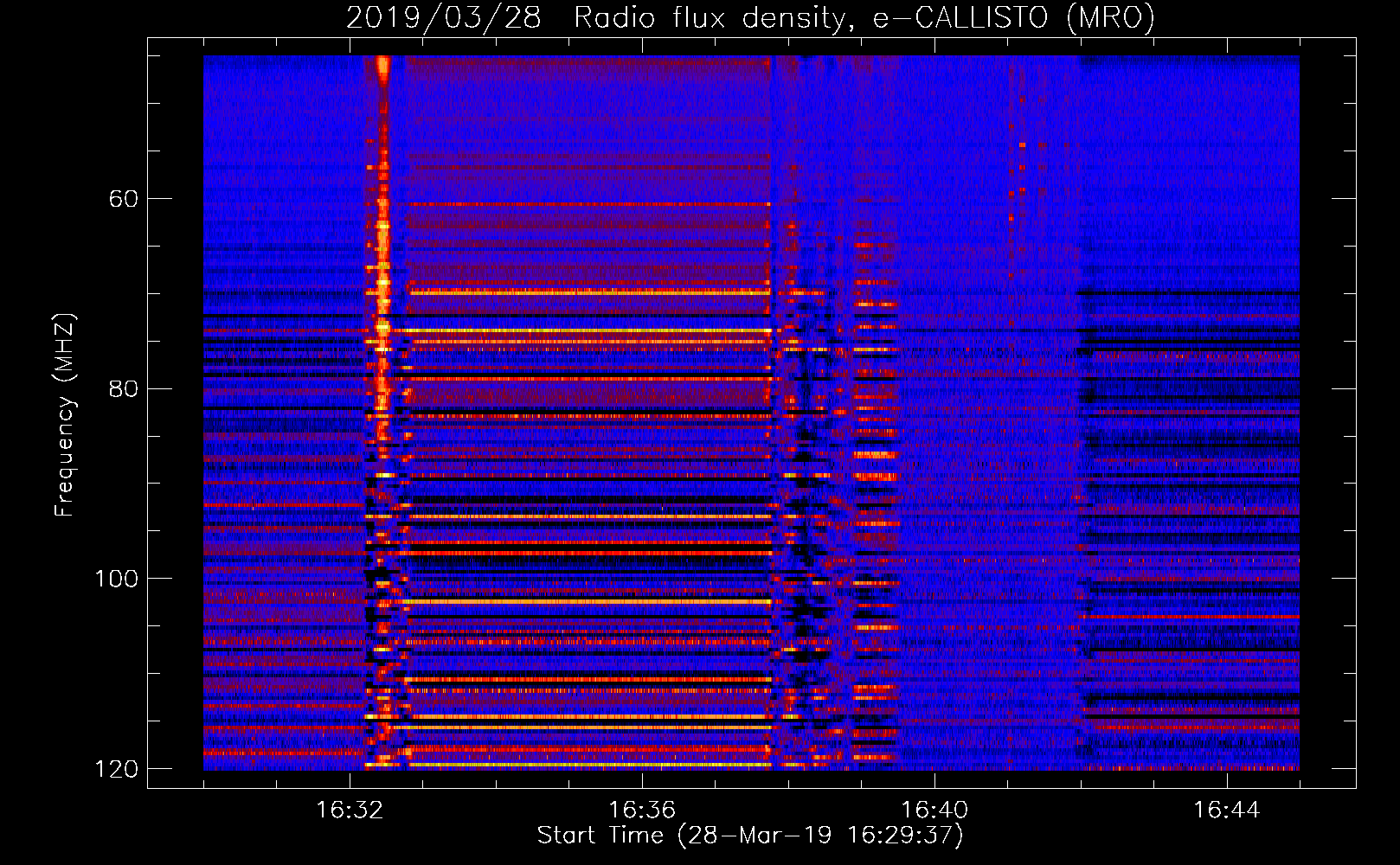This screenshot has width=1400, height=865.
Task: Click the '16:32' time tick label
Action: coord(350,811)
